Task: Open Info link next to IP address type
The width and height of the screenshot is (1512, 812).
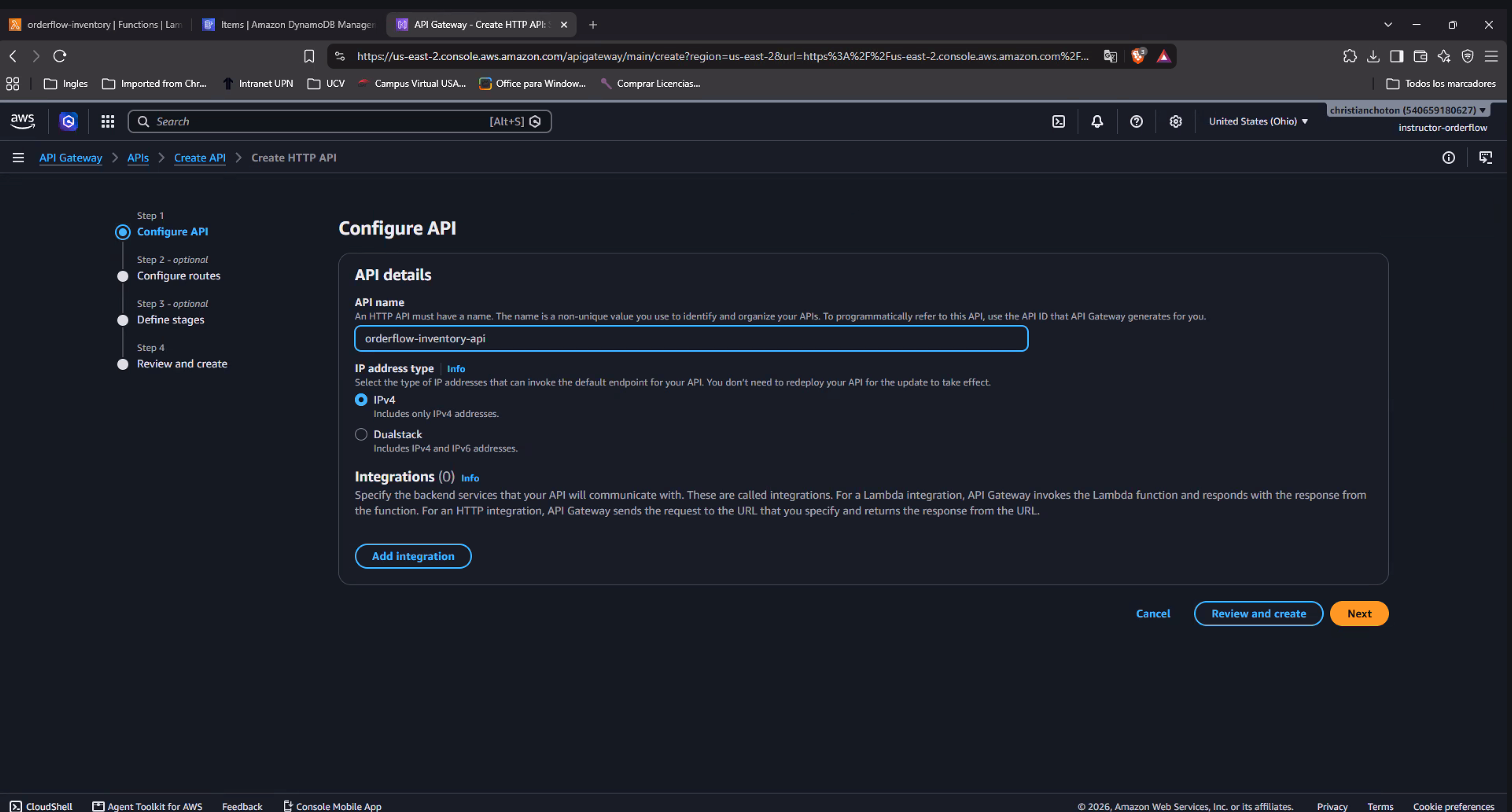Action: coord(456,369)
